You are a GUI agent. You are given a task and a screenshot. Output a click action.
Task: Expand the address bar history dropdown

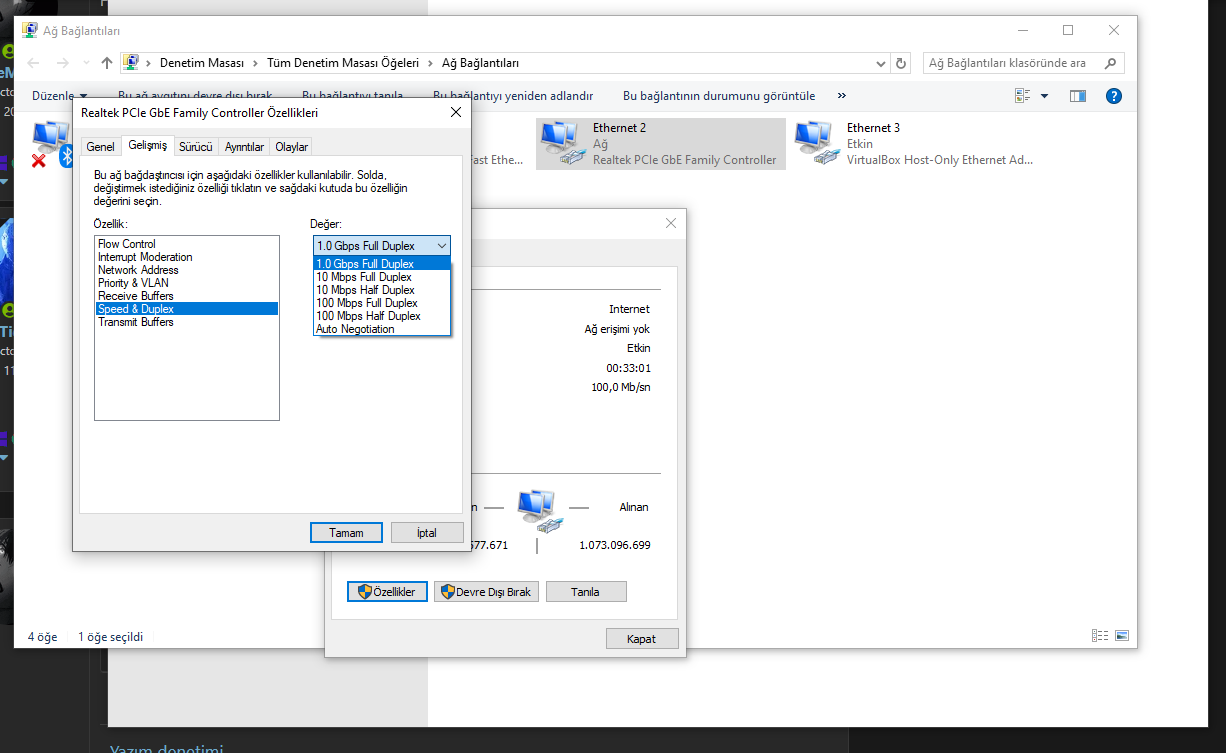point(880,63)
